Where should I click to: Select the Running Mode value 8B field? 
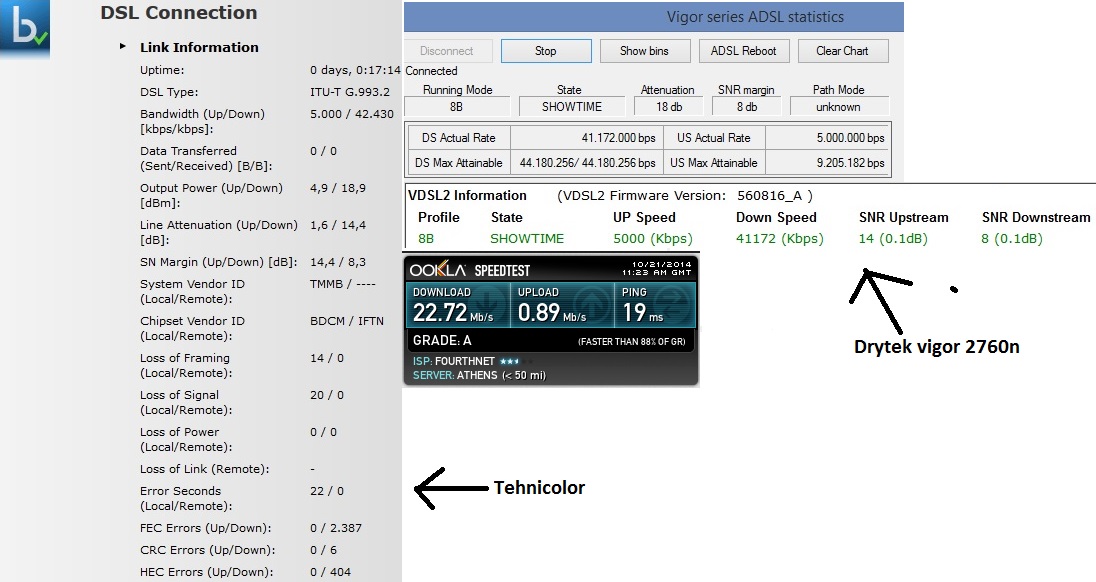pyautogui.click(x=456, y=107)
